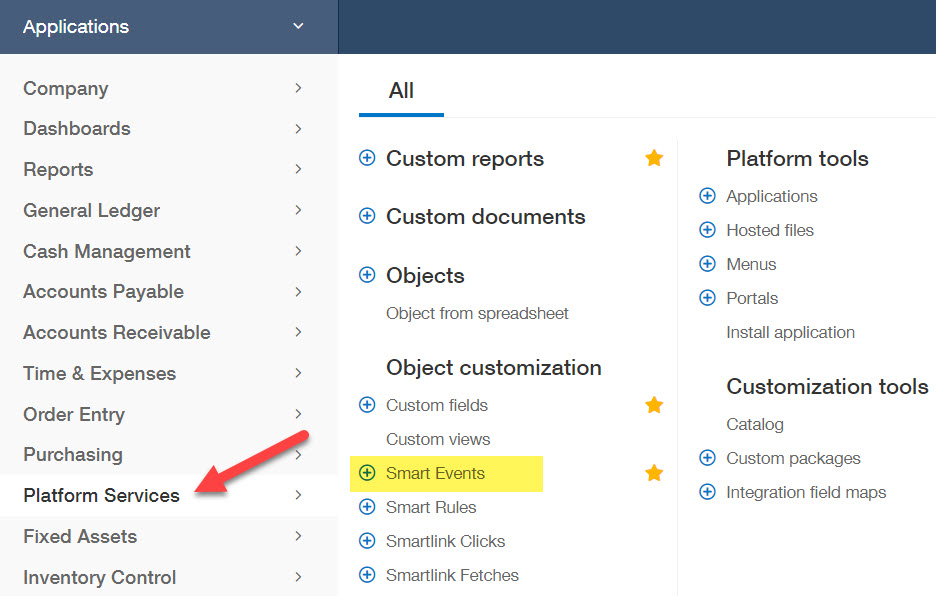Click the green plus icon beside Smart Events
This screenshot has height=596, width=936.
tap(367, 473)
